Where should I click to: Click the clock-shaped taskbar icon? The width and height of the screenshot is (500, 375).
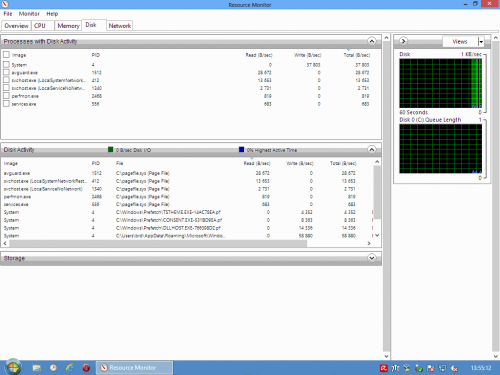53,368
